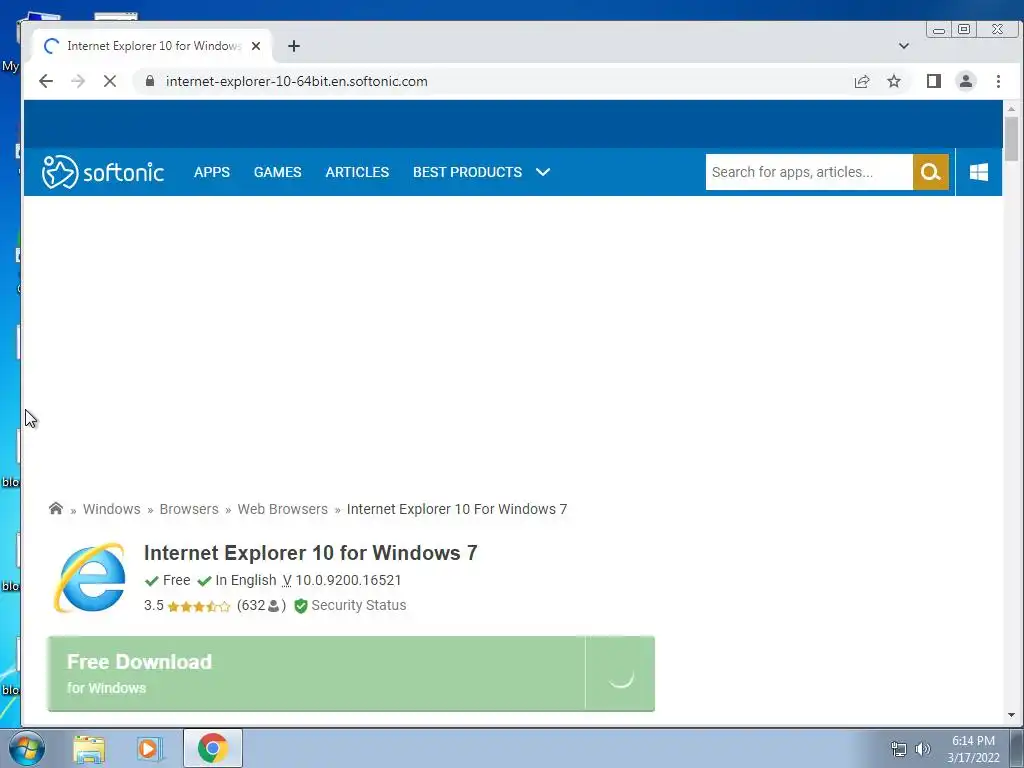Open the Chrome profile menu
The height and width of the screenshot is (768, 1024).
pyautogui.click(x=966, y=81)
